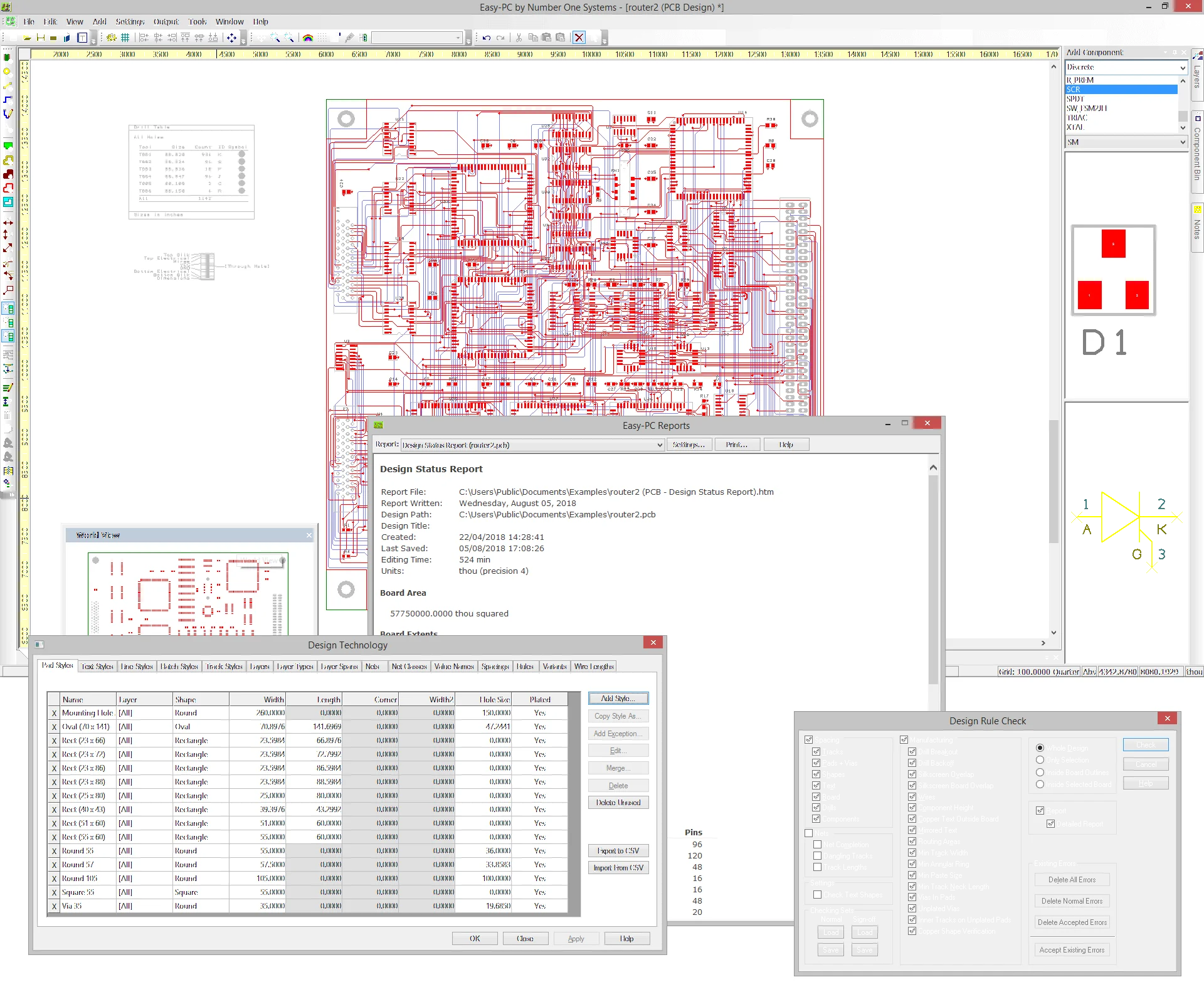The width and height of the screenshot is (1204, 982).
Task: Click the Cut scissors icon
Action: point(519,38)
